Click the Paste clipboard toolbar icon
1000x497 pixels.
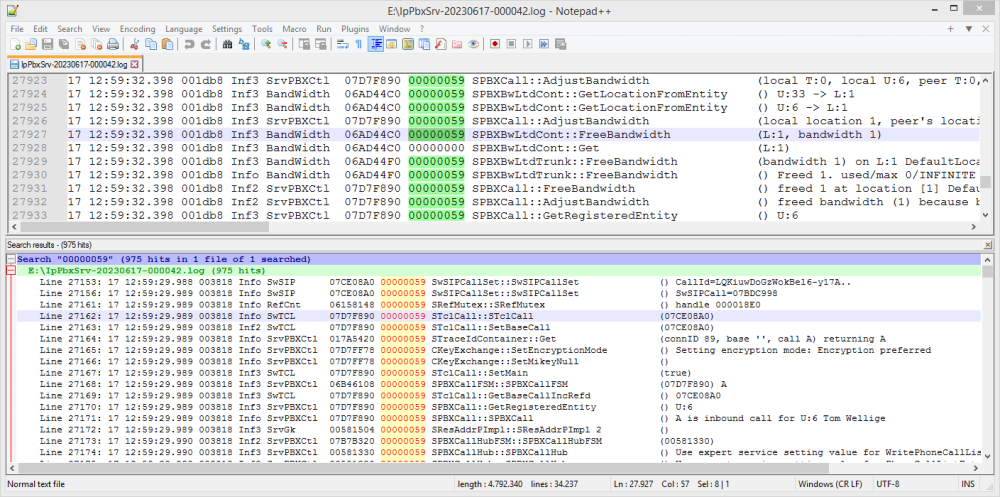pos(167,44)
